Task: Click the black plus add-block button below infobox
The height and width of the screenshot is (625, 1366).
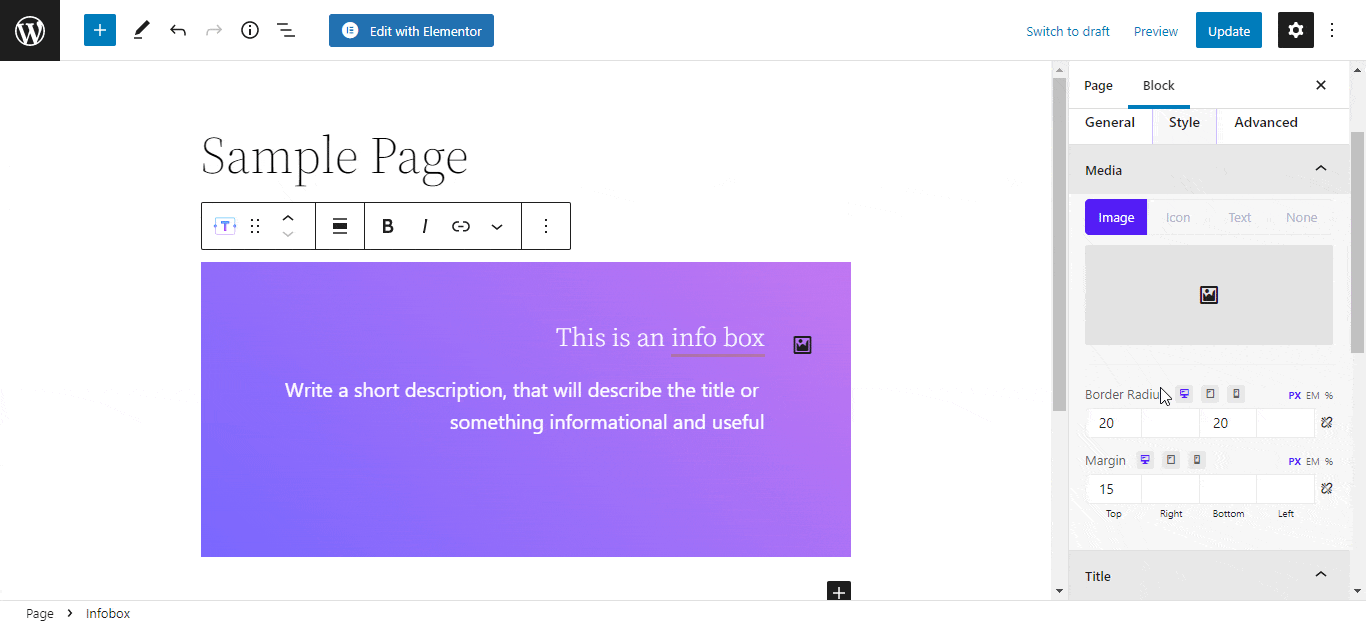Action: click(839, 592)
